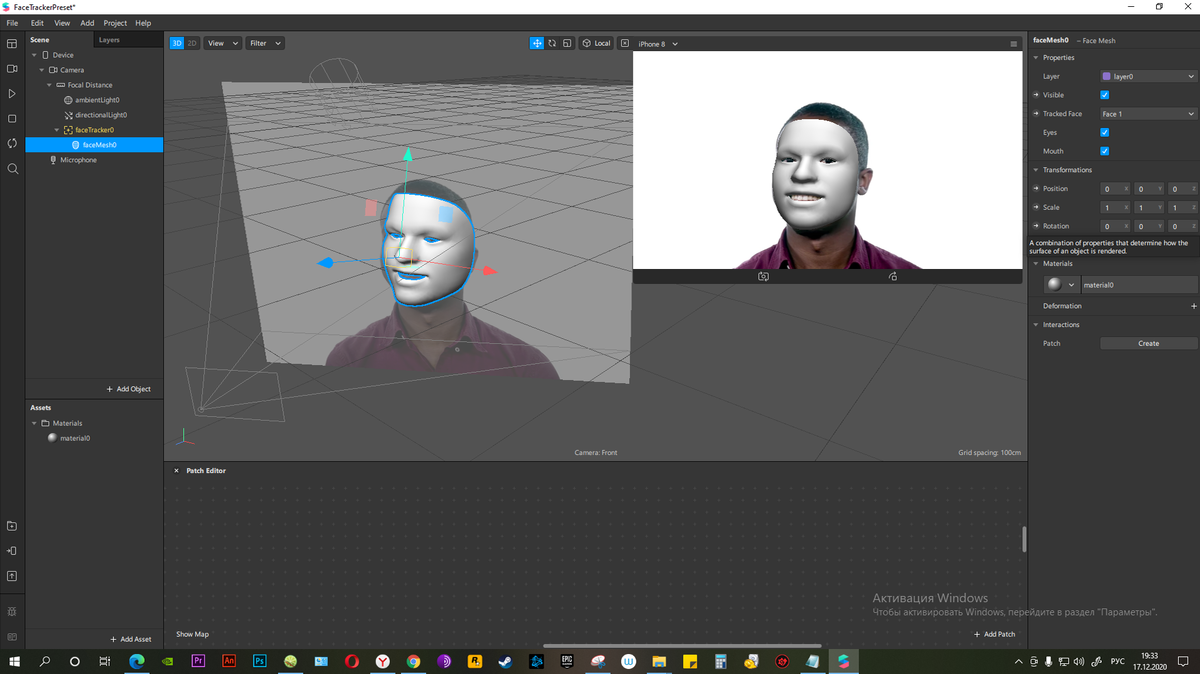
Task: Open the material preview dropdown arrow
Action: click(x=1071, y=285)
